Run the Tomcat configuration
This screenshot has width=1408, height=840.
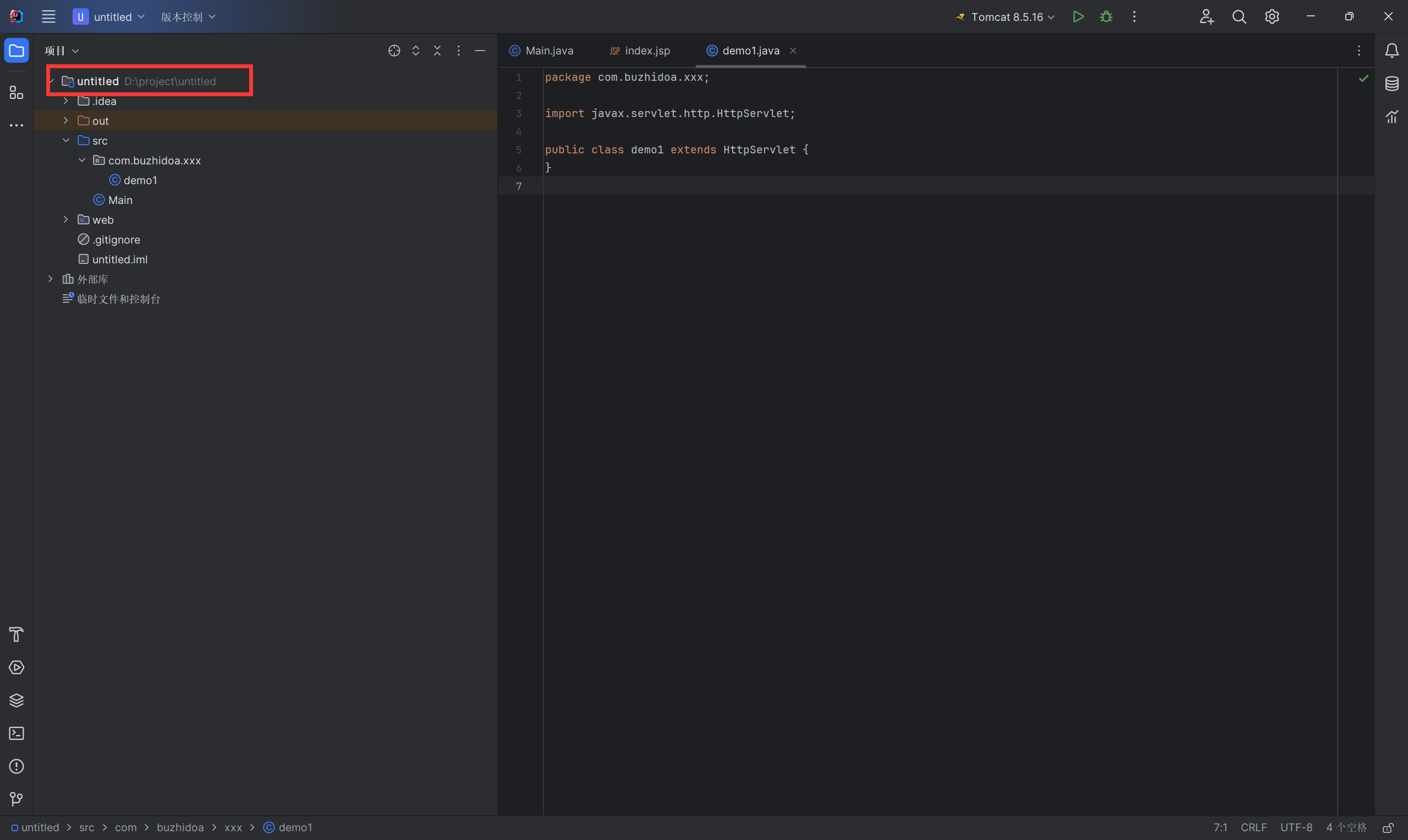pyautogui.click(x=1078, y=17)
